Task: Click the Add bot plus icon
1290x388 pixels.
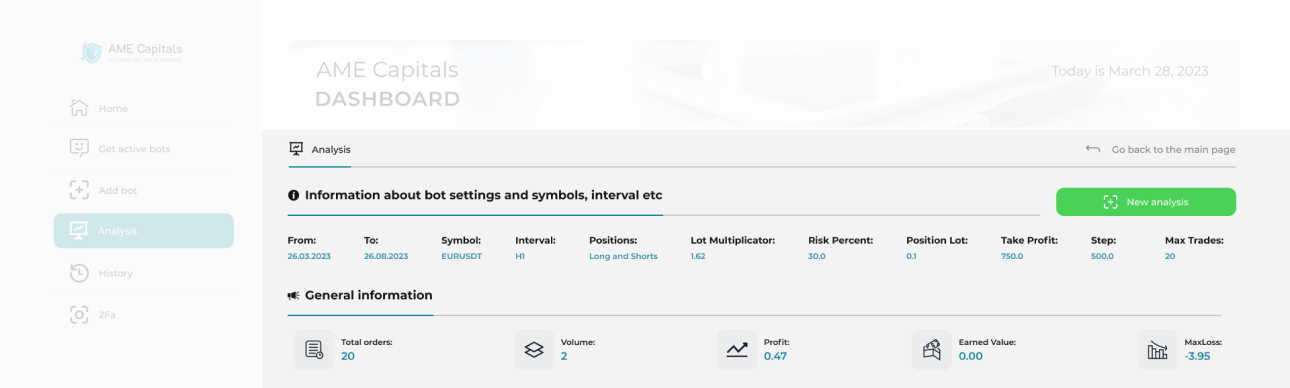Action: pos(79,190)
